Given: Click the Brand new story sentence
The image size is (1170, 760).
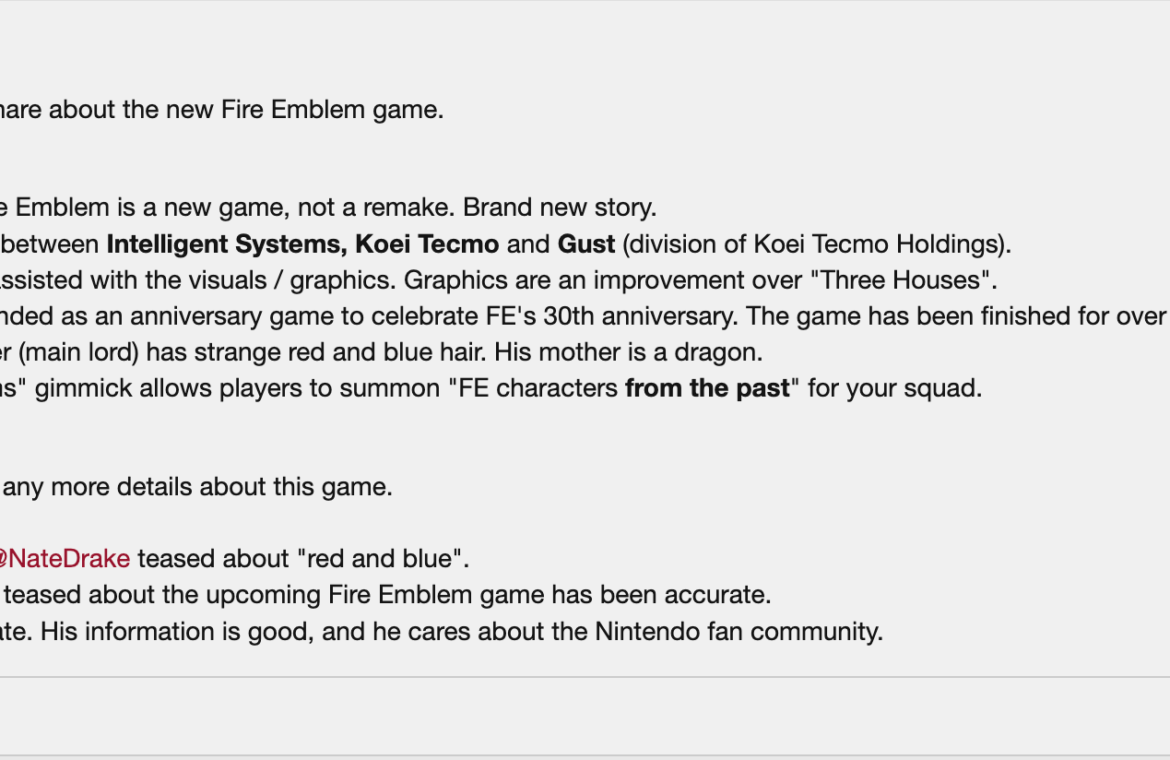Looking at the screenshot, I should [560, 207].
